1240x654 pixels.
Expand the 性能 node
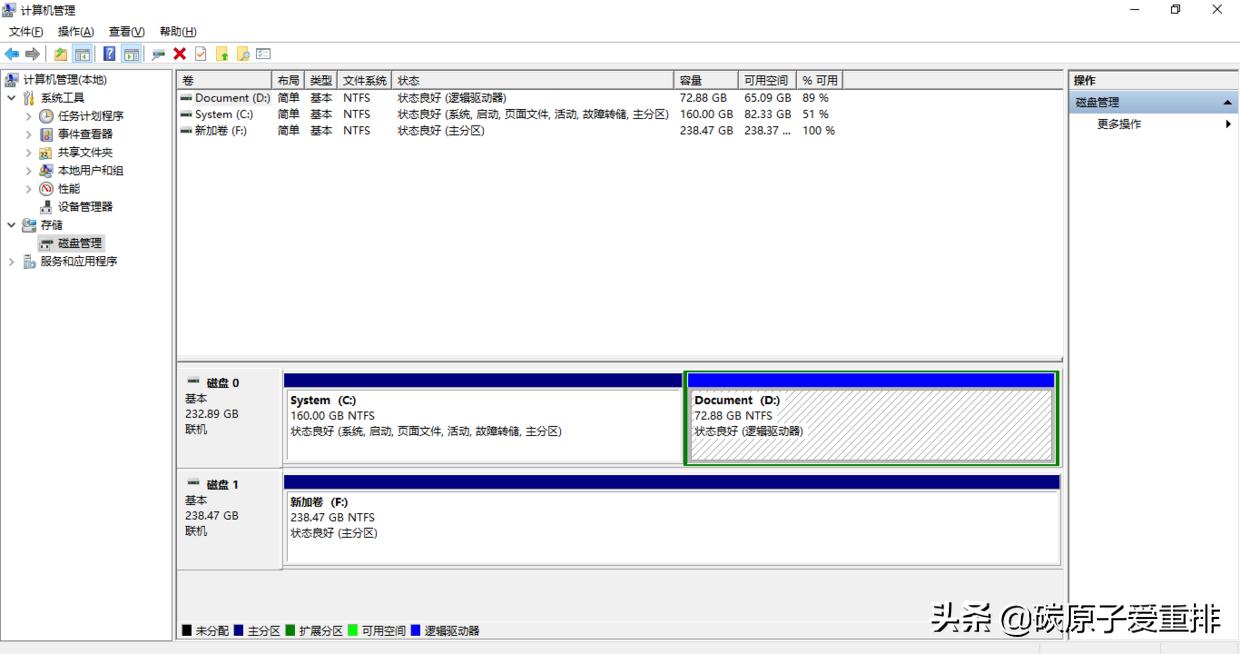29,189
